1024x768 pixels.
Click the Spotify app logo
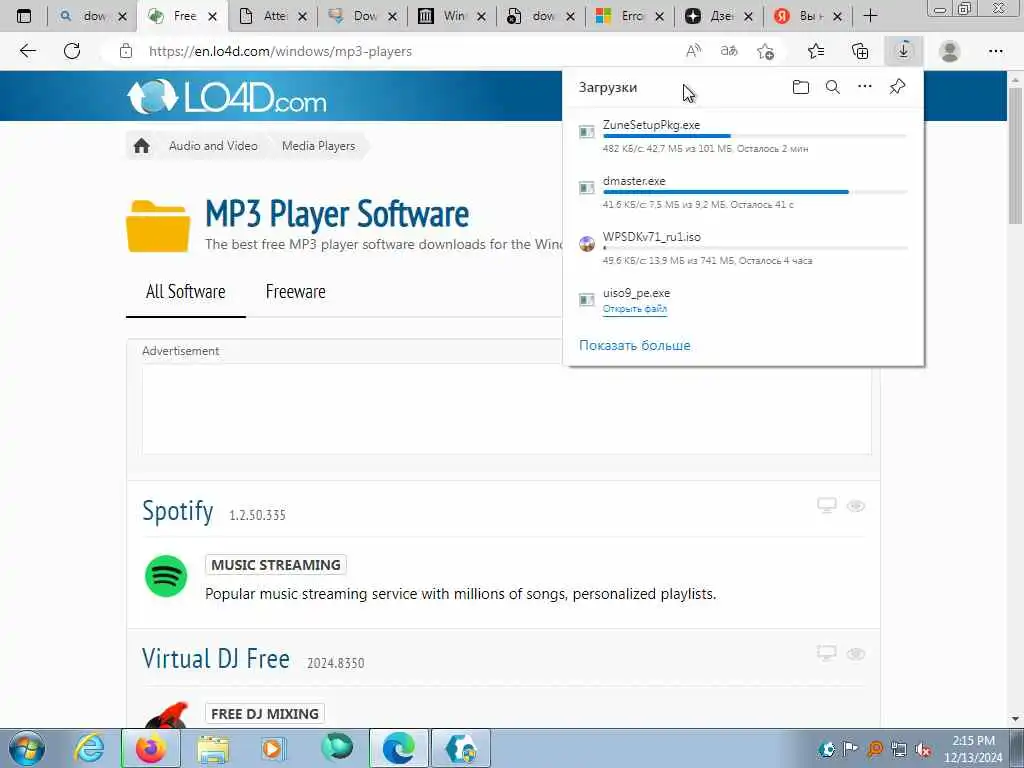[x=166, y=576]
